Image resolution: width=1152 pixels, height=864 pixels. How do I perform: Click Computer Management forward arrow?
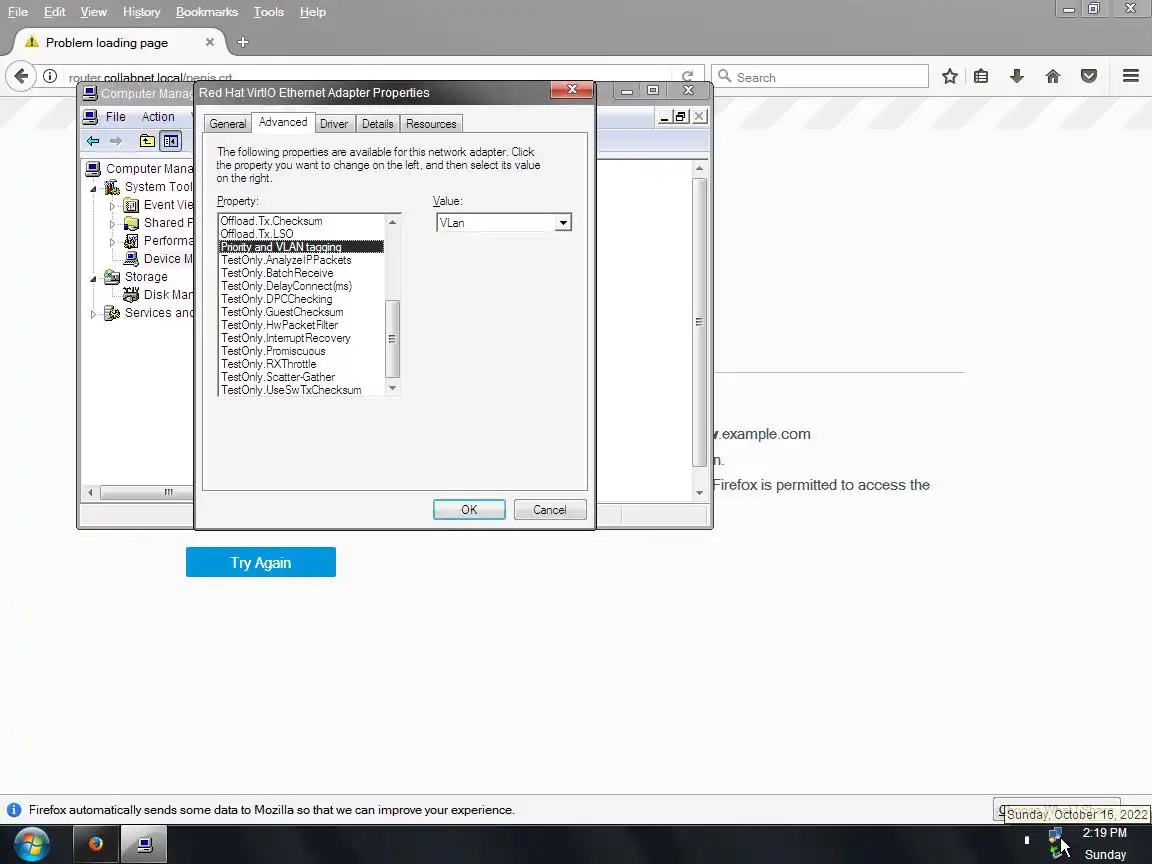coord(116,141)
